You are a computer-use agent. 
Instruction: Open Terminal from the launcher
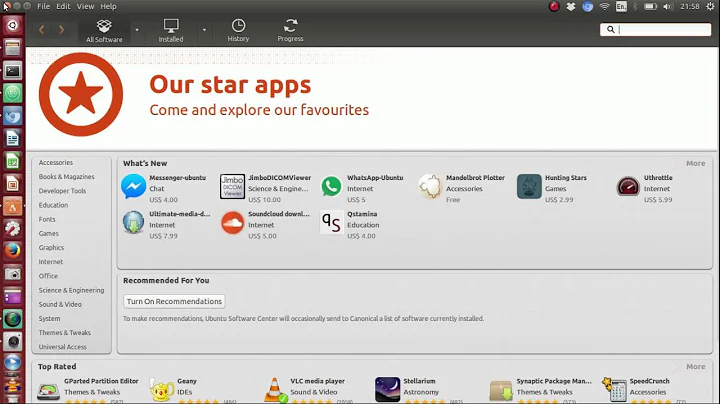click(x=12, y=71)
